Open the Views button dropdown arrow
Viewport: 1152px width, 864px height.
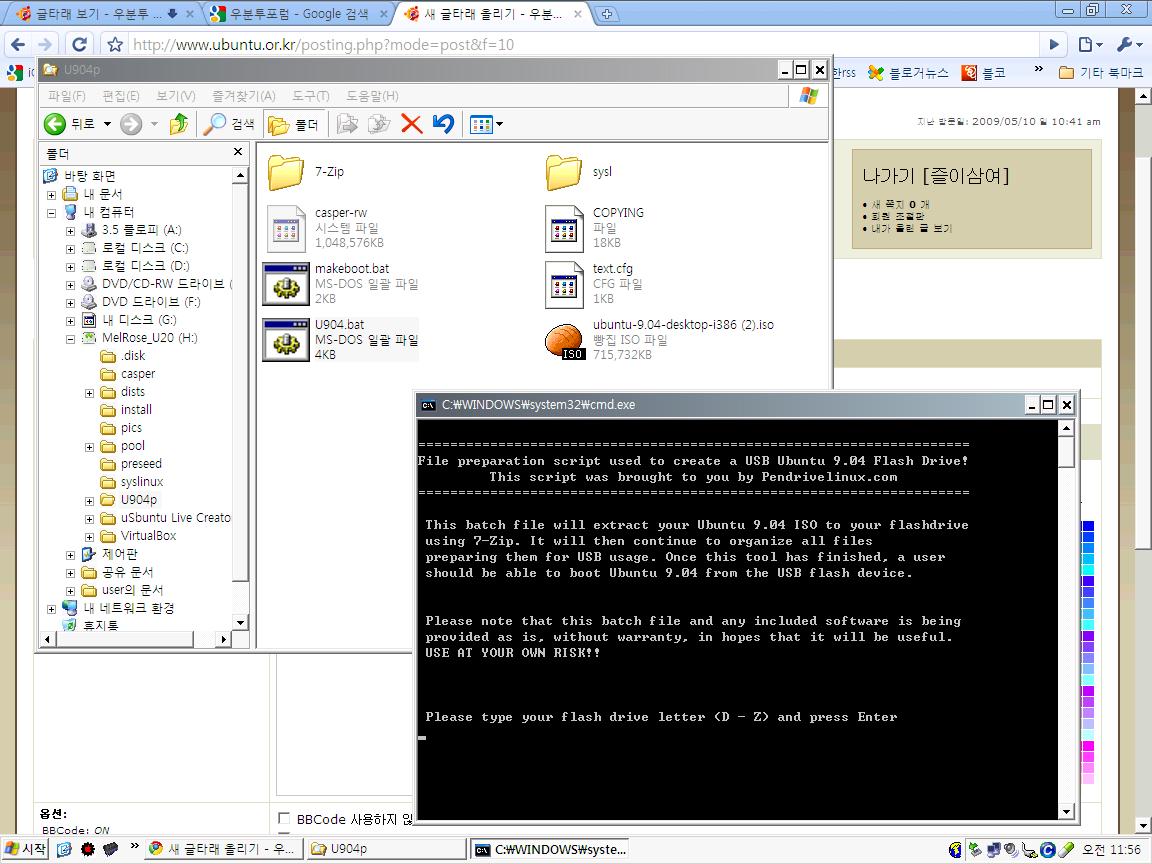500,124
